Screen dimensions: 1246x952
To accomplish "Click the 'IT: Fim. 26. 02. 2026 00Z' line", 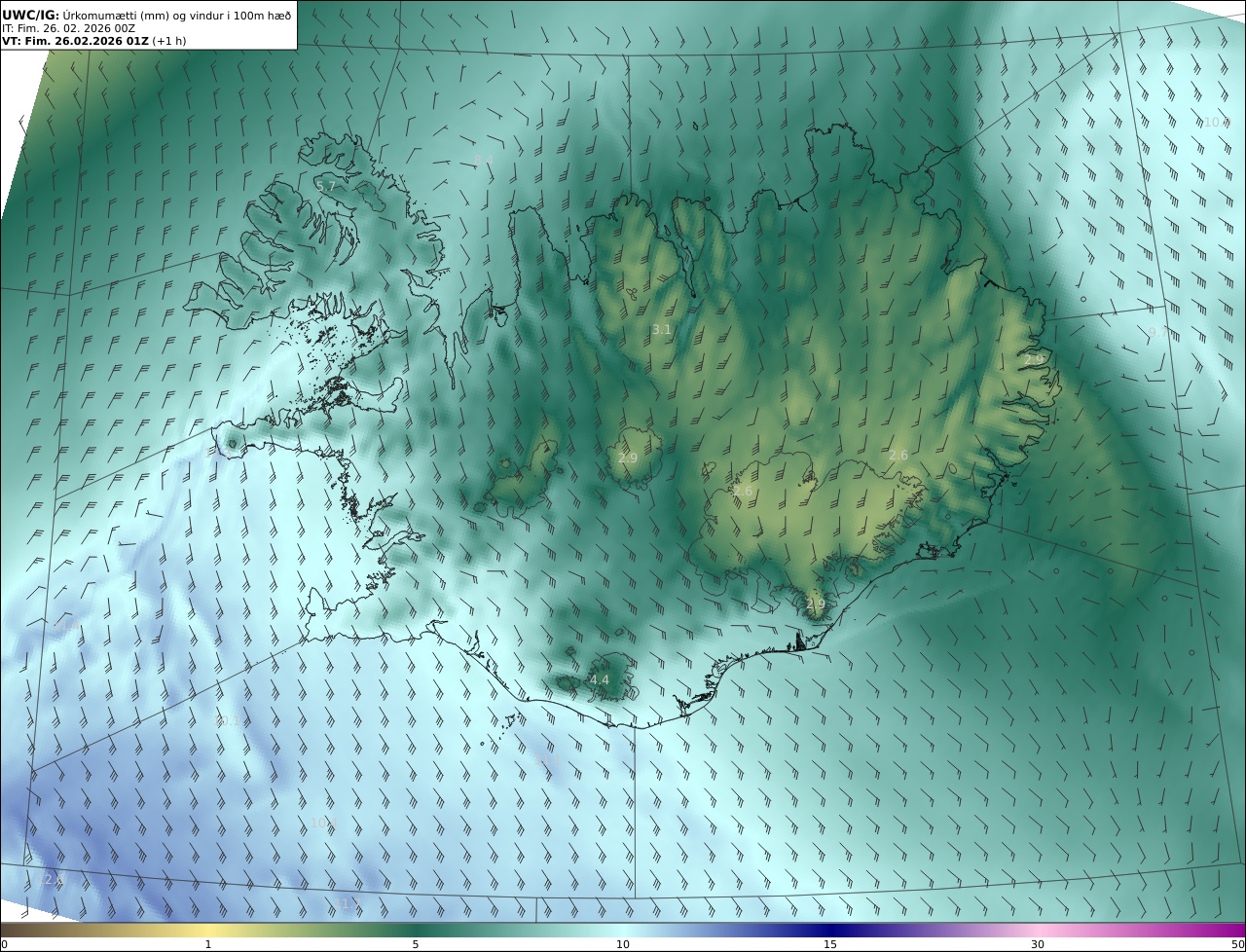I will (68, 28).
